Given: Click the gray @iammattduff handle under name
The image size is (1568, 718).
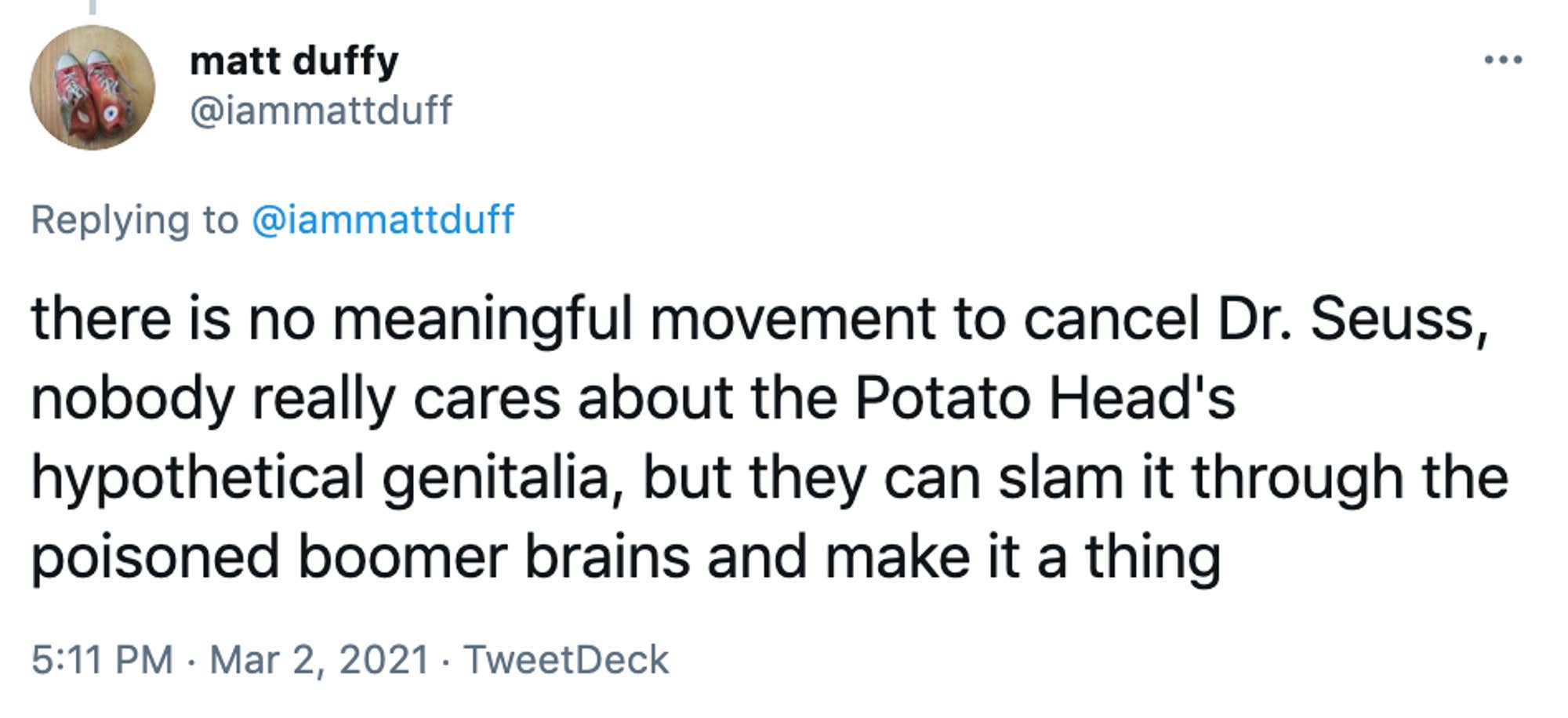Looking at the screenshot, I should (x=321, y=110).
